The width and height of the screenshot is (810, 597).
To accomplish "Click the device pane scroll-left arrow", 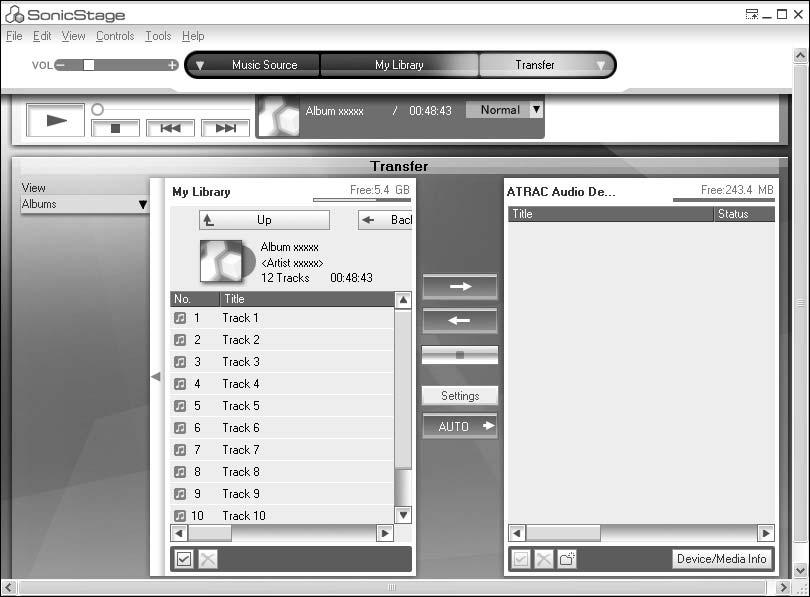I will click(x=517, y=533).
